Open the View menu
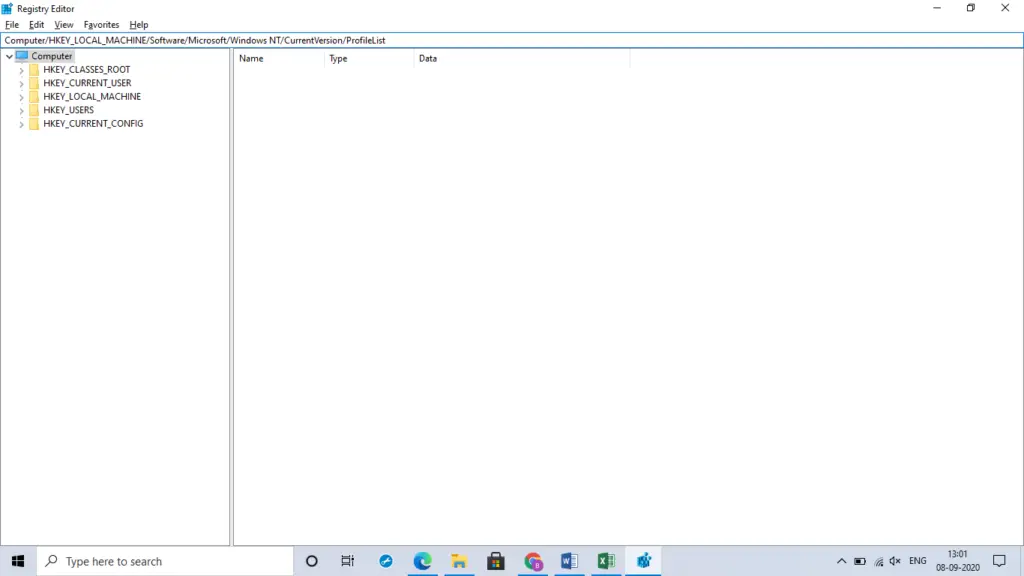The height and width of the screenshot is (576, 1024). [63, 25]
